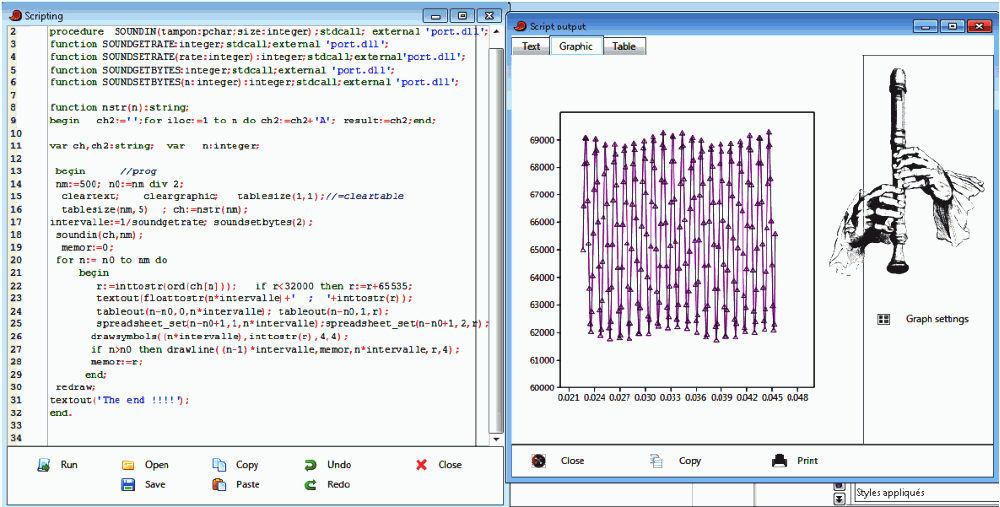Viewport: 1000px width, 507px height.
Task: Click on the purple waveform graph plot
Action: 679,236
